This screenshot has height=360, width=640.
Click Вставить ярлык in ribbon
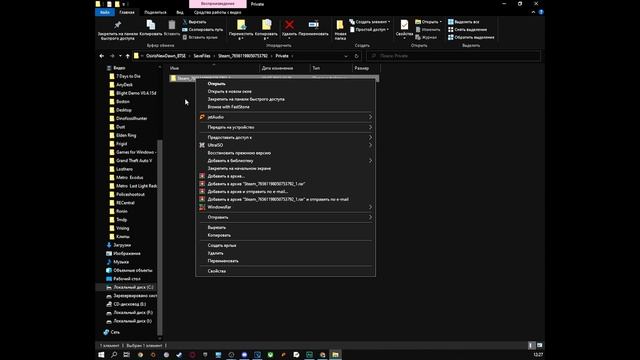(x=200, y=37)
